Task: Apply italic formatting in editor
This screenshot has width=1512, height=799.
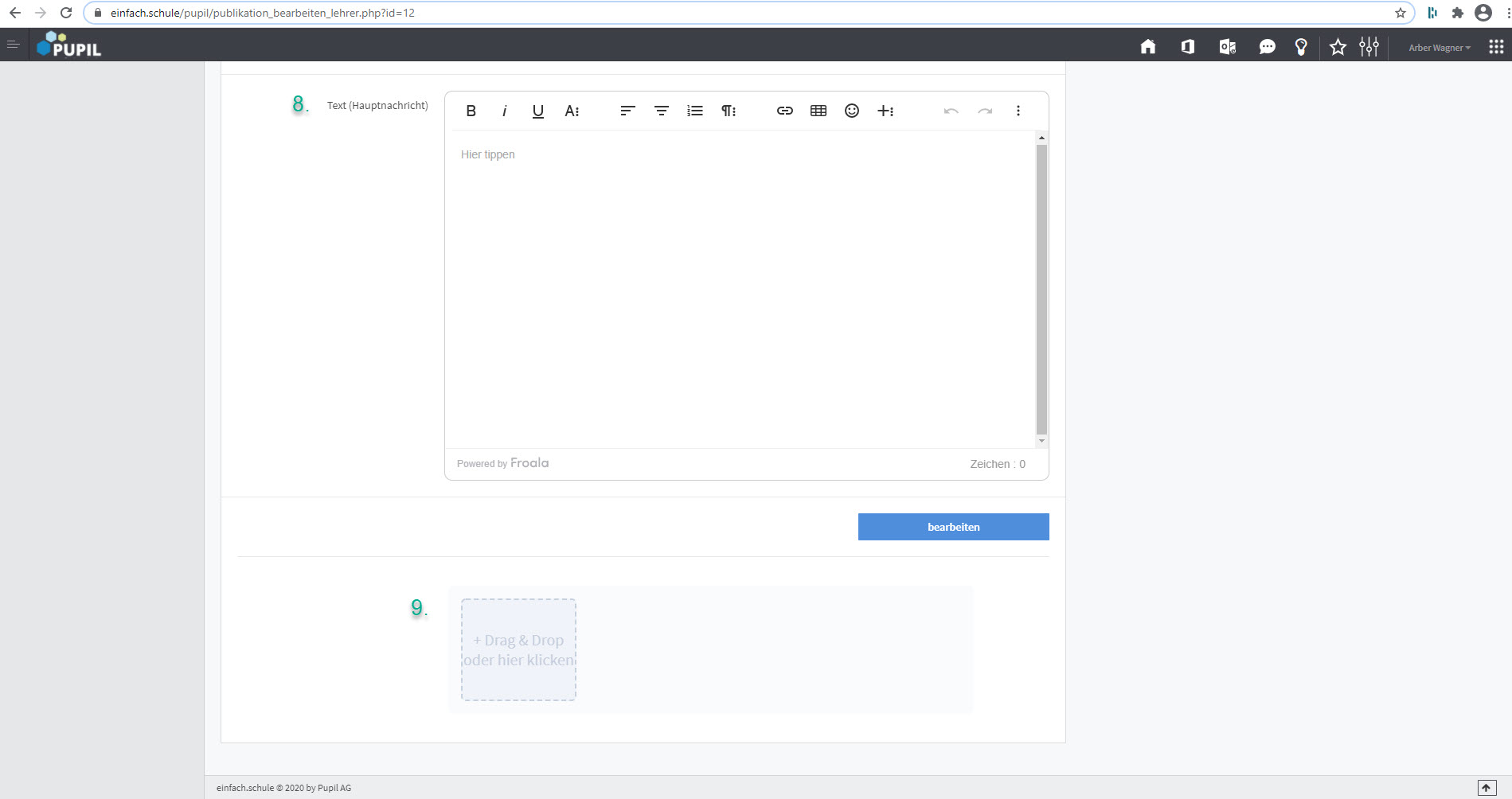Action: [x=504, y=111]
